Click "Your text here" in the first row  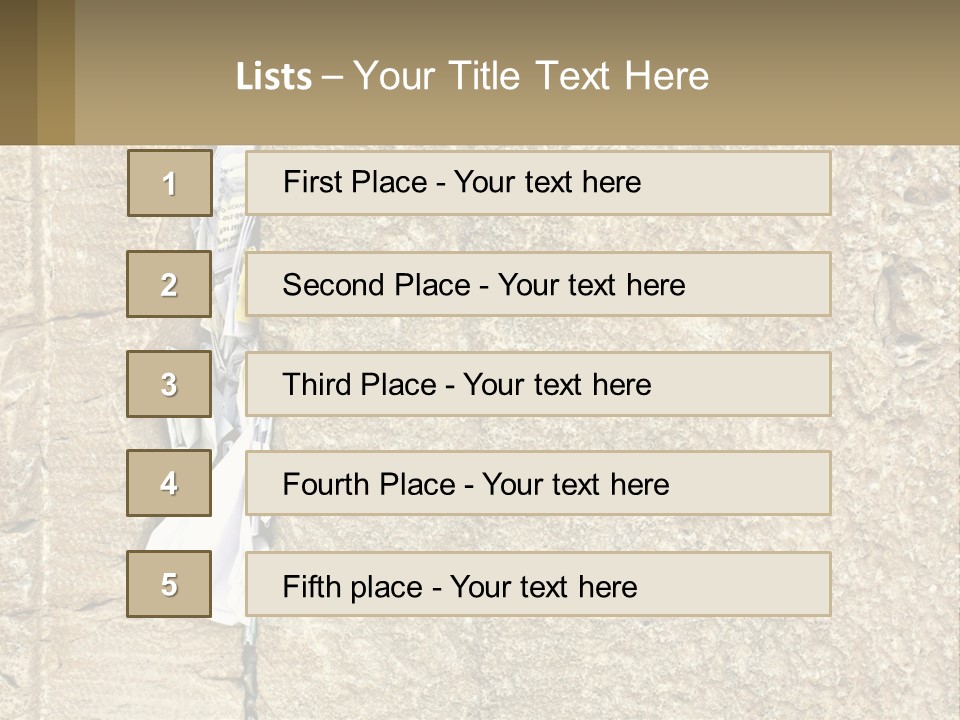point(547,182)
